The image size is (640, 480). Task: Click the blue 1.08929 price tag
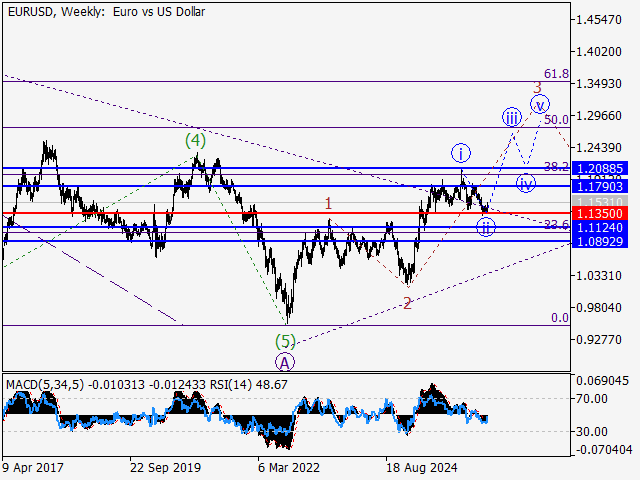[x=600, y=241]
